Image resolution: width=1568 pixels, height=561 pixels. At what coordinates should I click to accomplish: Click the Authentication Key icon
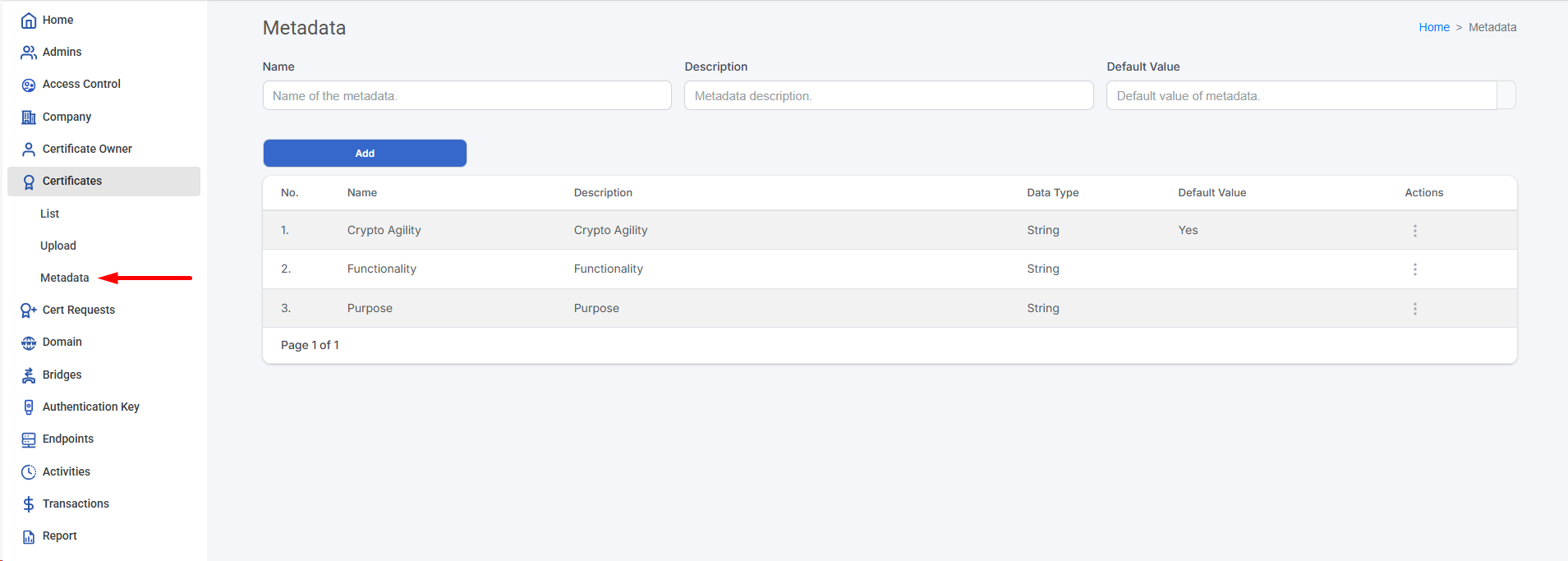click(x=29, y=407)
